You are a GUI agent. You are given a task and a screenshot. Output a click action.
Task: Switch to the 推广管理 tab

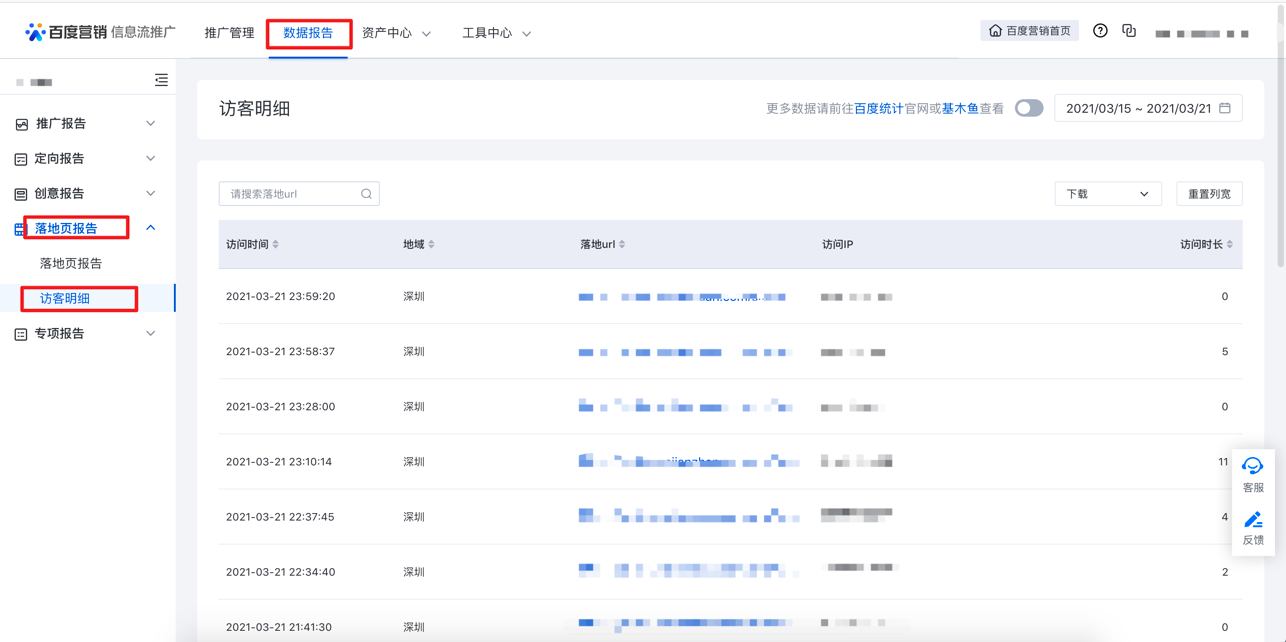point(229,33)
